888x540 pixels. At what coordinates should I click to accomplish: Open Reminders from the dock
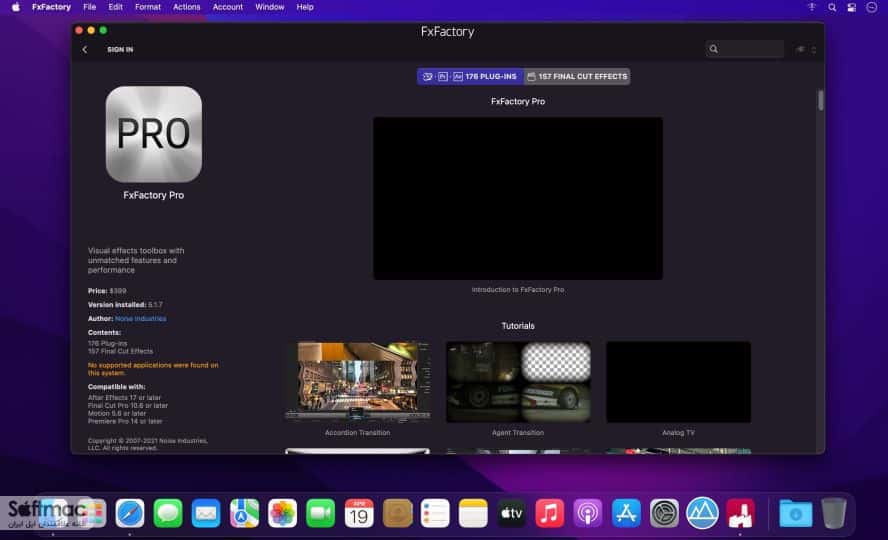coord(436,513)
